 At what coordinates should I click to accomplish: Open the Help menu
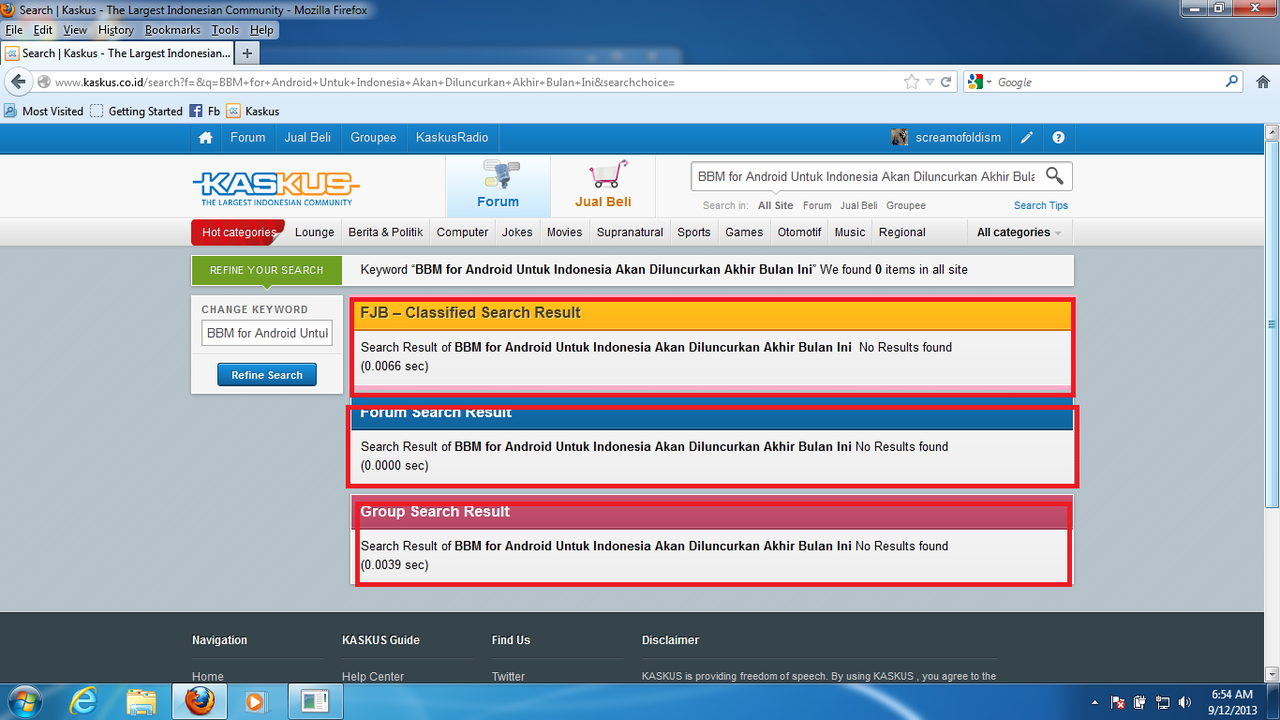click(x=261, y=30)
